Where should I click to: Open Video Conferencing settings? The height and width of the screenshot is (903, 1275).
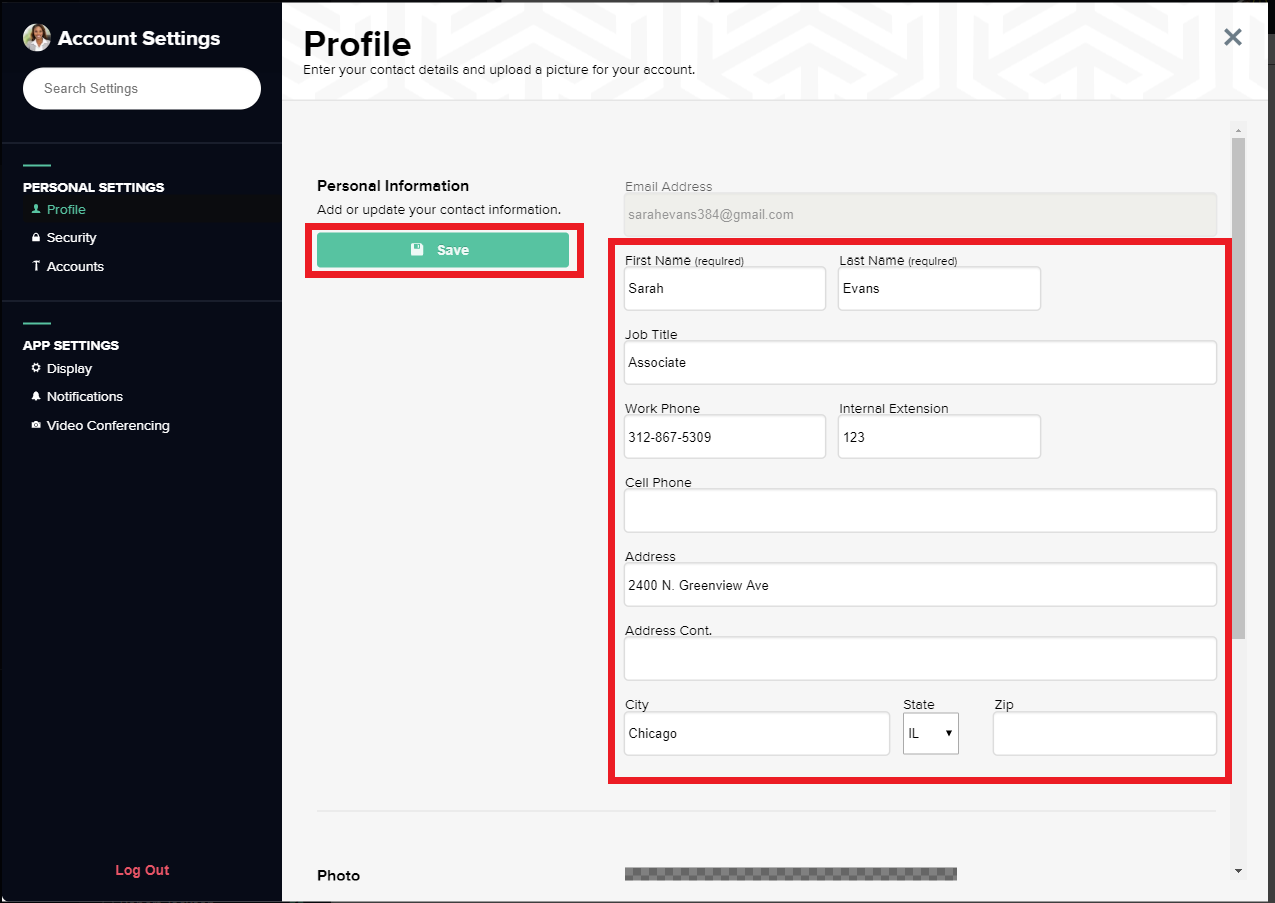(108, 425)
